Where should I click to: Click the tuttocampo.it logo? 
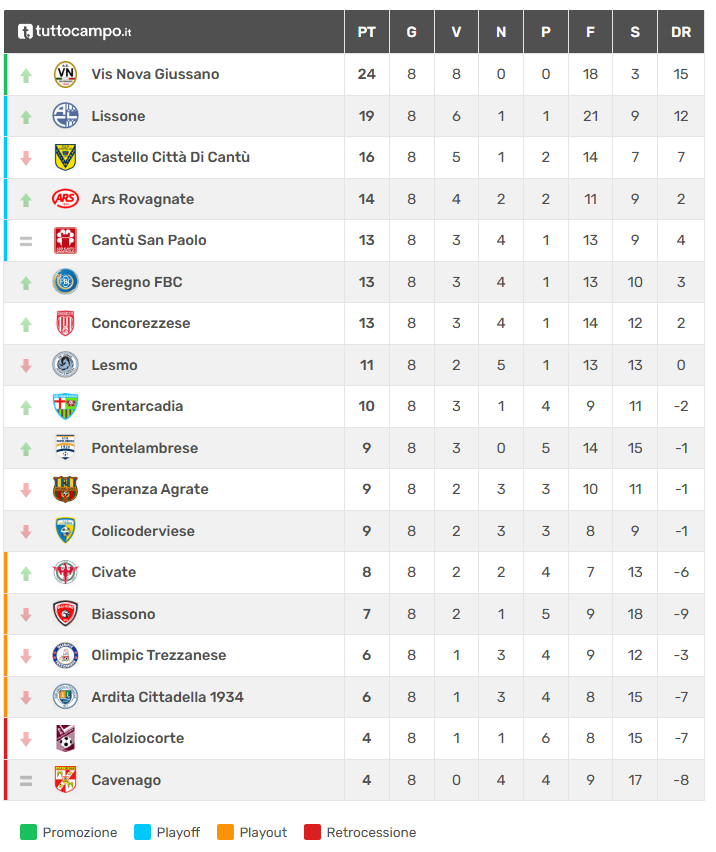75,32
